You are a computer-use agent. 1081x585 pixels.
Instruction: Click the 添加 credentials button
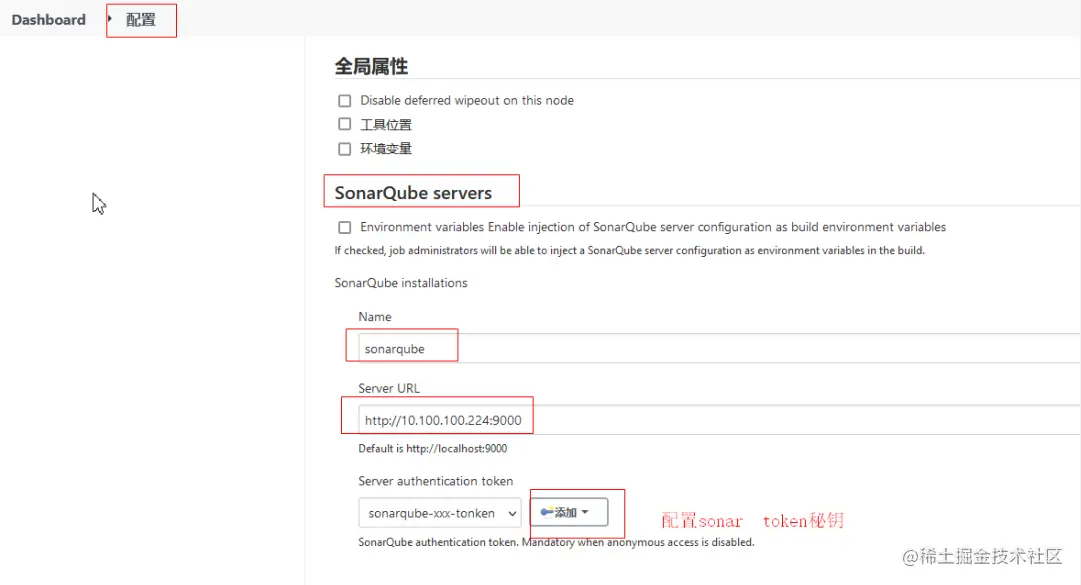click(569, 512)
